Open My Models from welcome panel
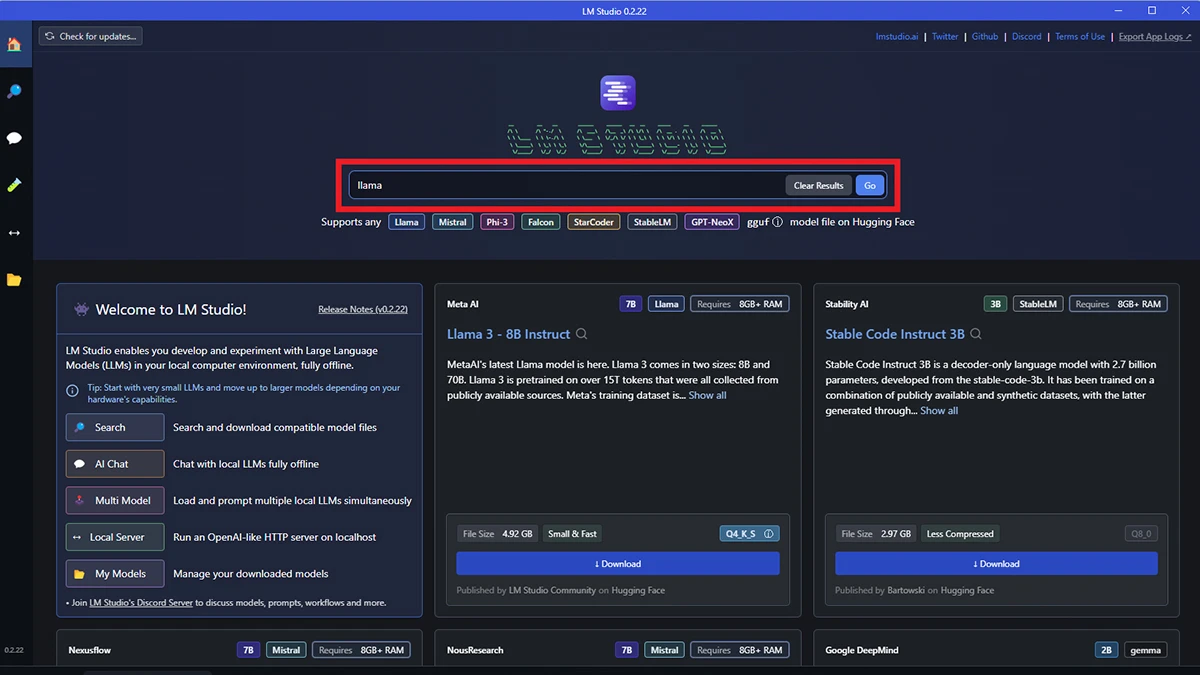1200x675 pixels. point(115,574)
